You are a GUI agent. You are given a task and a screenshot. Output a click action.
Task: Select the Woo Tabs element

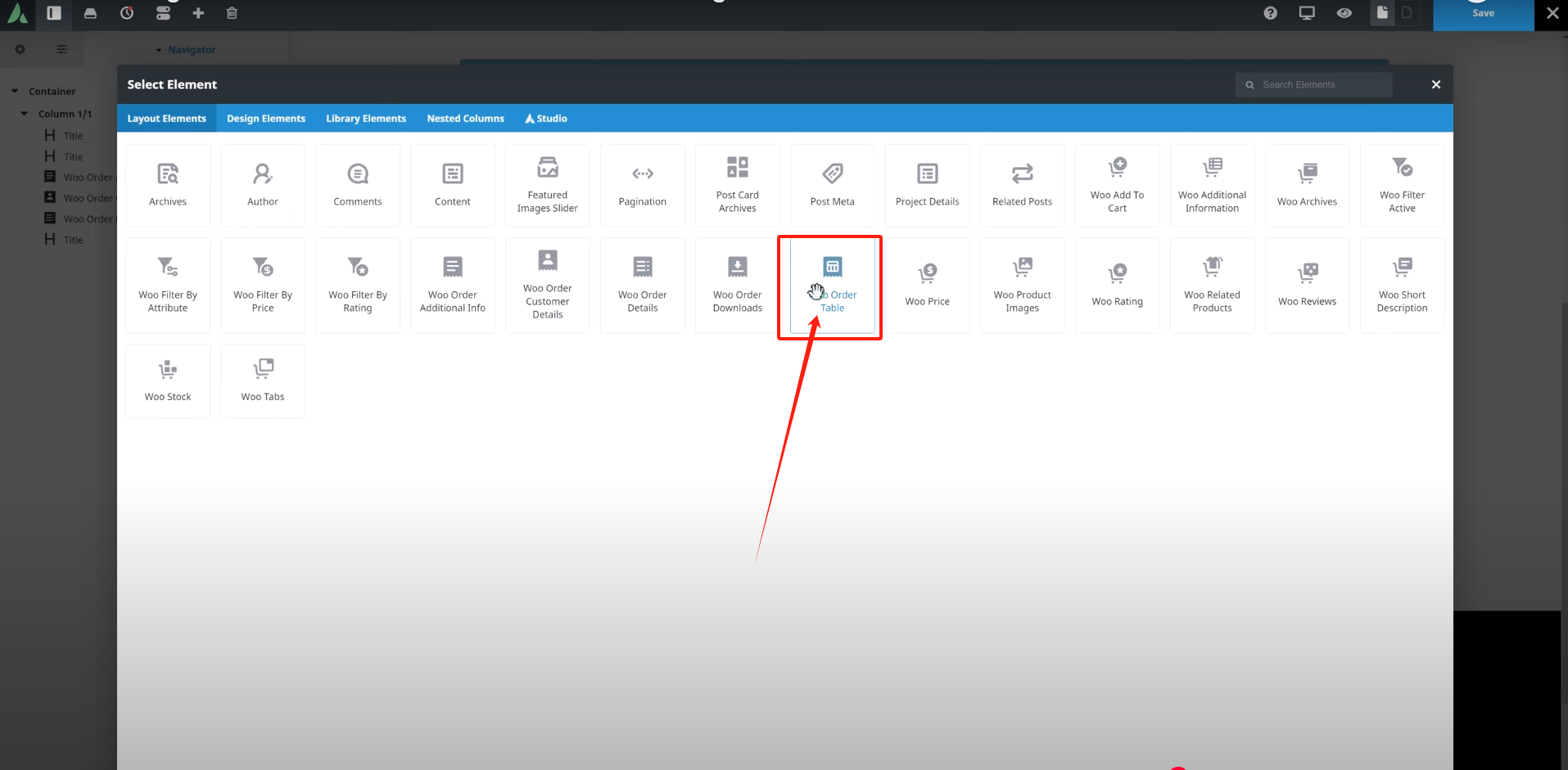263,380
